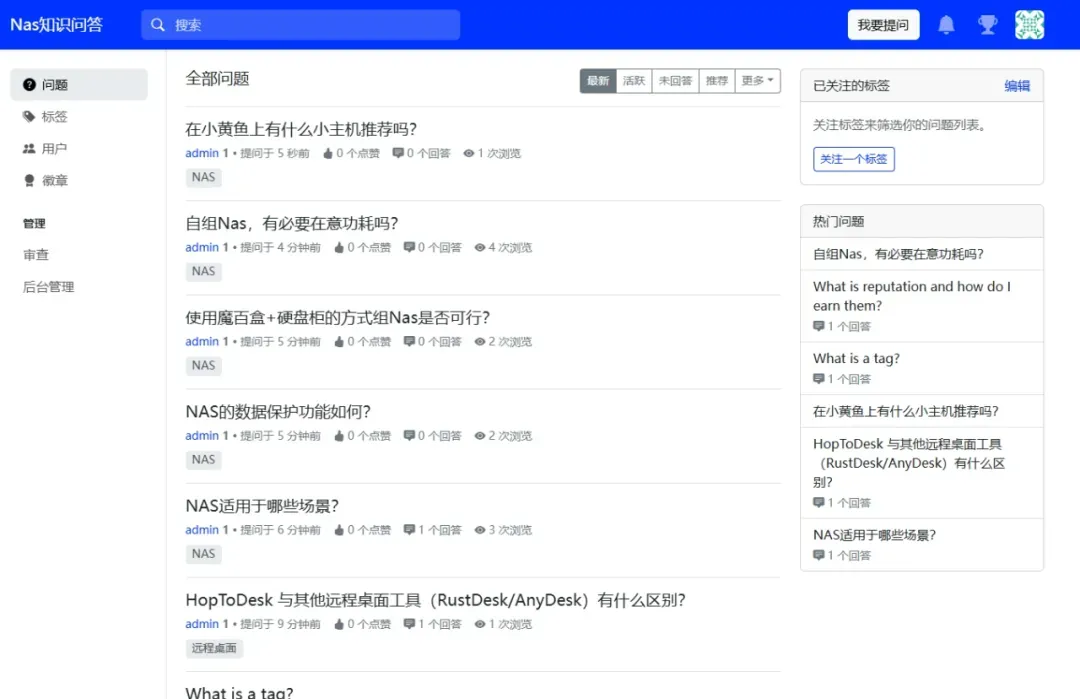1080x699 pixels.
Task: Open question 自组Nas，有必要在意功耗吗 in the main list
Action: [x=292, y=223]
